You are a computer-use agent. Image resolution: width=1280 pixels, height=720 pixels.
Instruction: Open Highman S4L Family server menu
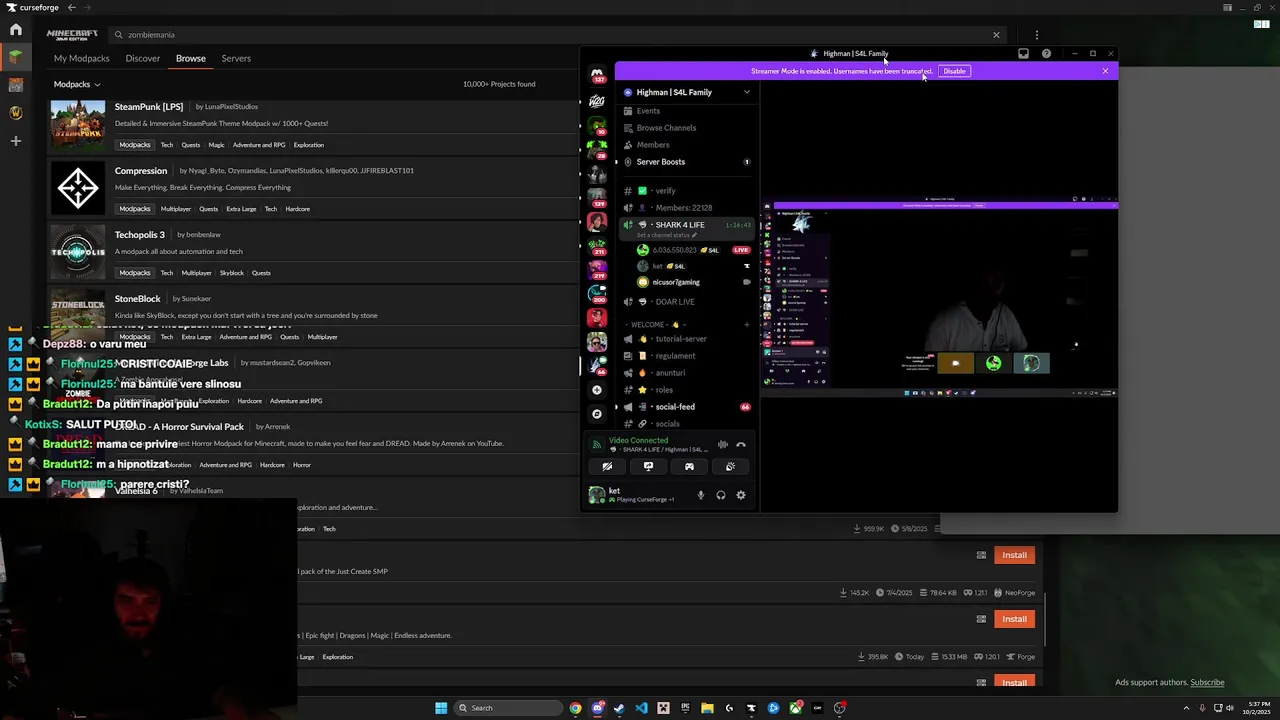(686, 92)
